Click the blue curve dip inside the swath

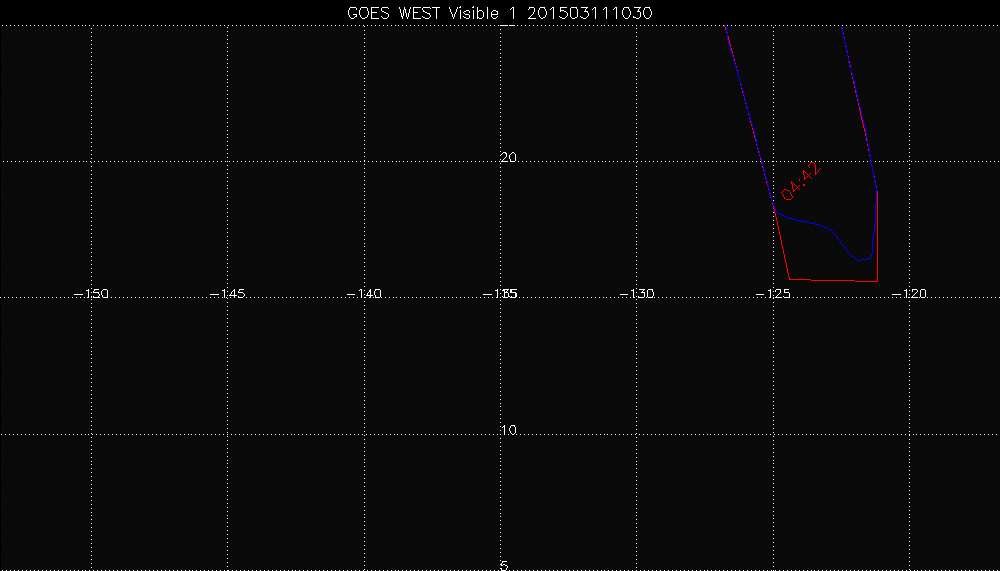(x=858, y=259)
